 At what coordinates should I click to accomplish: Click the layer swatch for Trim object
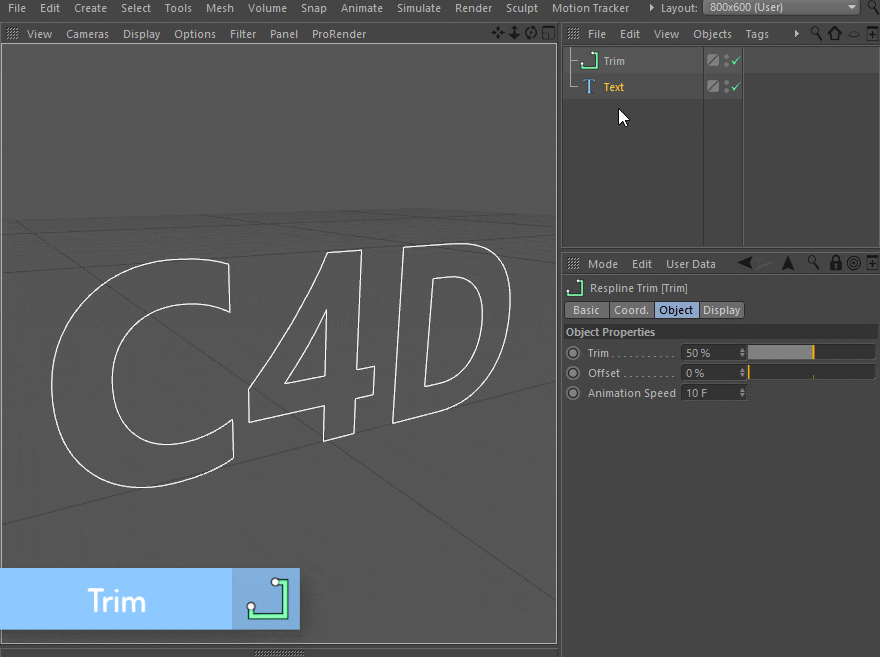coord(713,60)
